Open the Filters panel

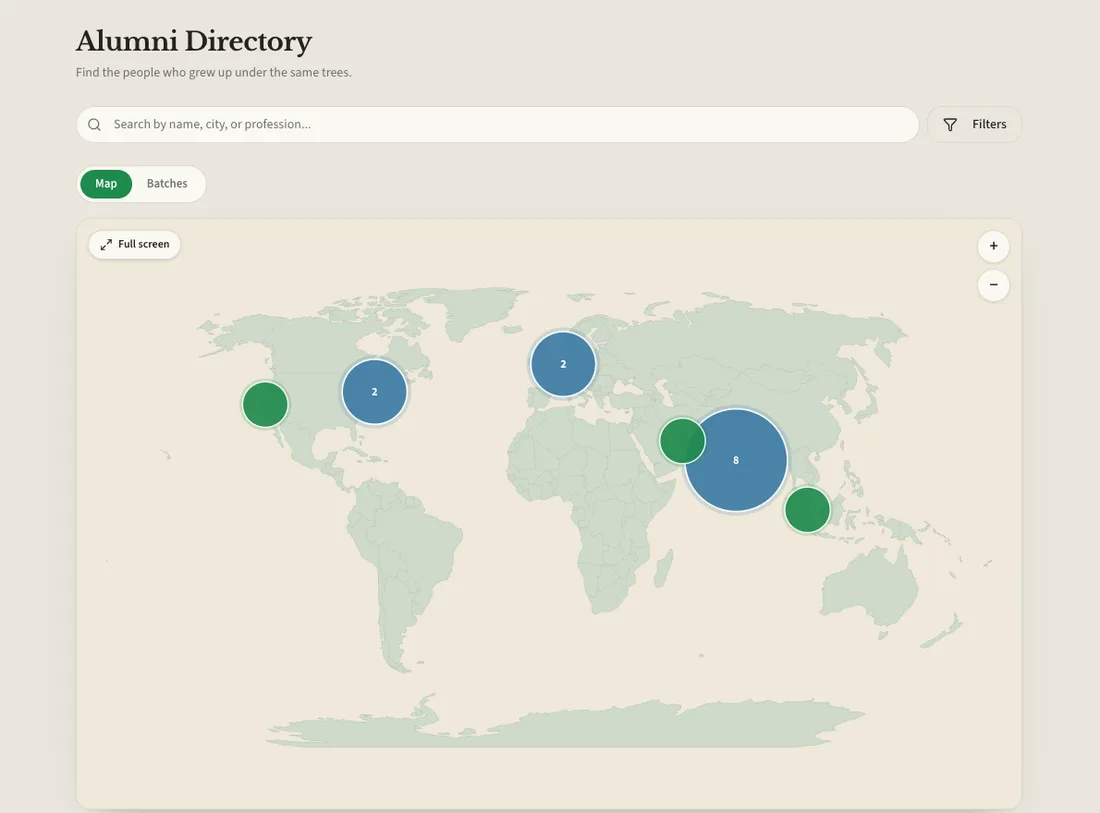coord(974,125)
